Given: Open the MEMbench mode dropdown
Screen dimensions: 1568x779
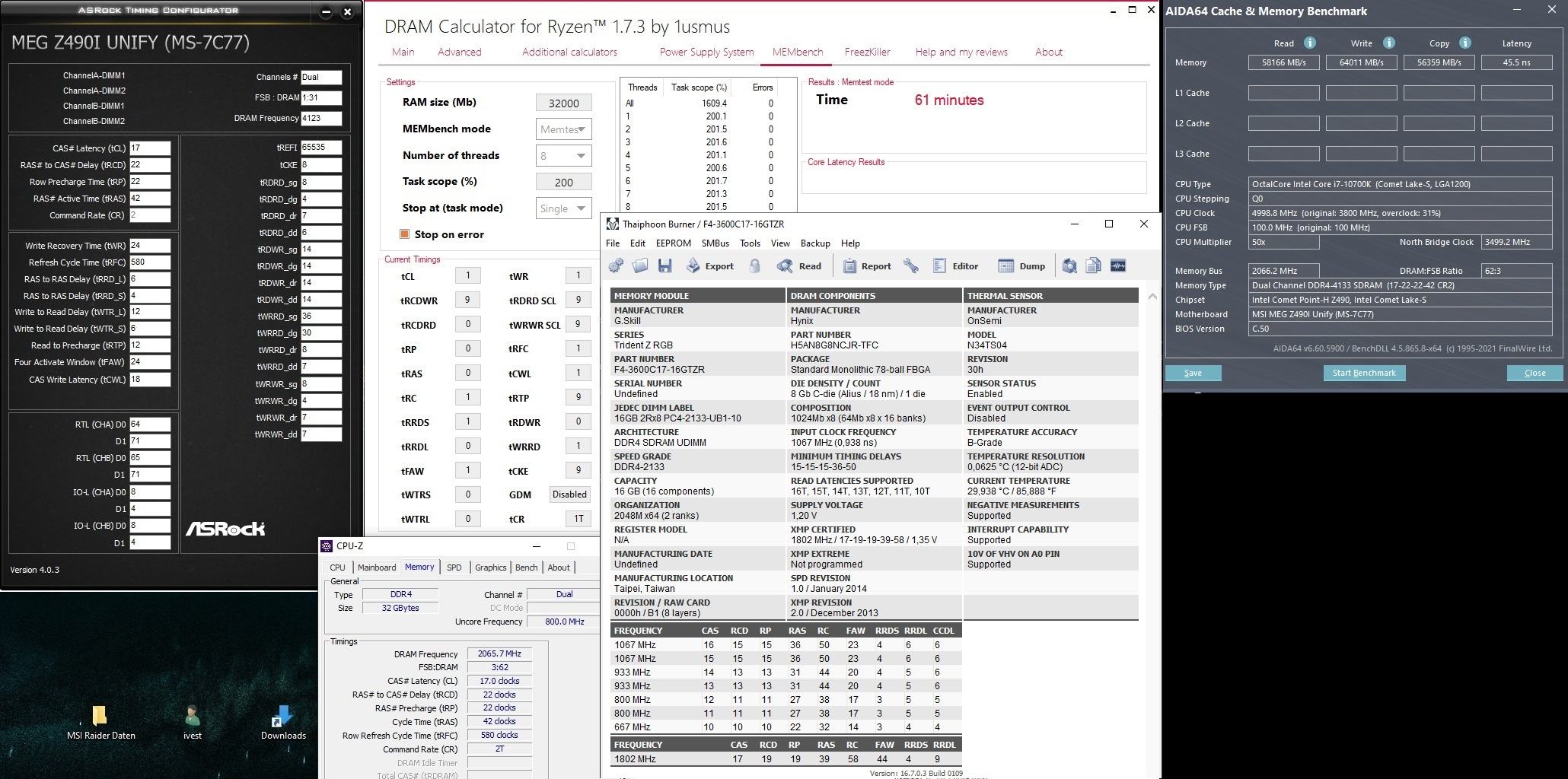Looking at the screenshot, I should click(x=563, y=129).
